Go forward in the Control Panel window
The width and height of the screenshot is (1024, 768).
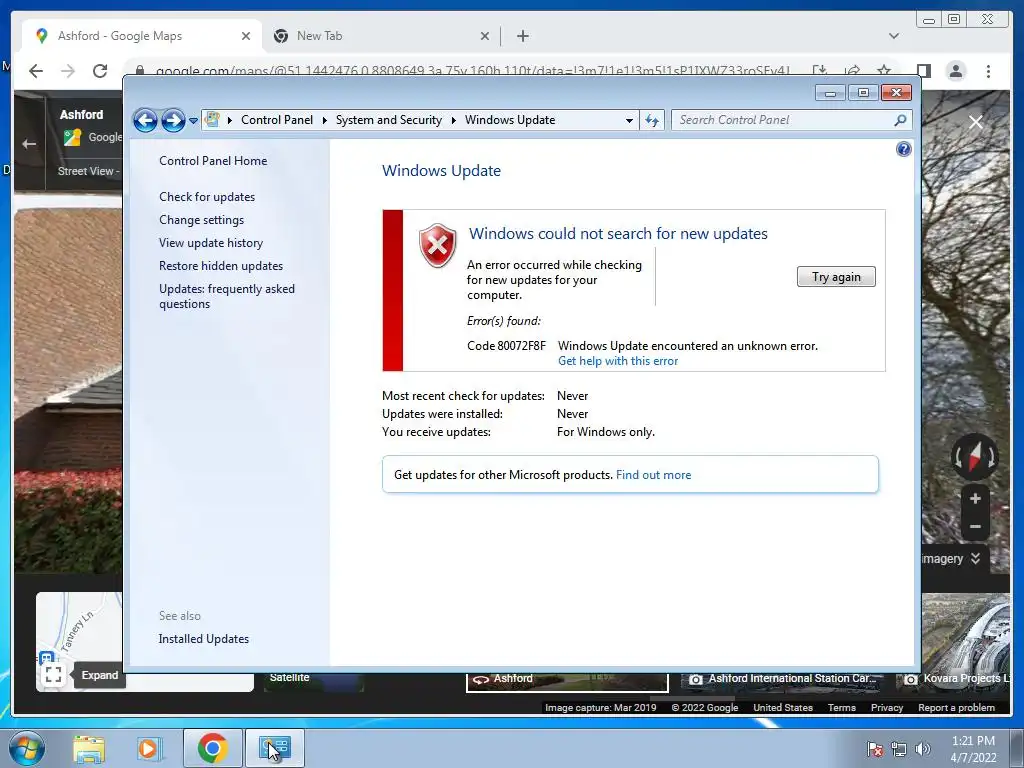173,120
